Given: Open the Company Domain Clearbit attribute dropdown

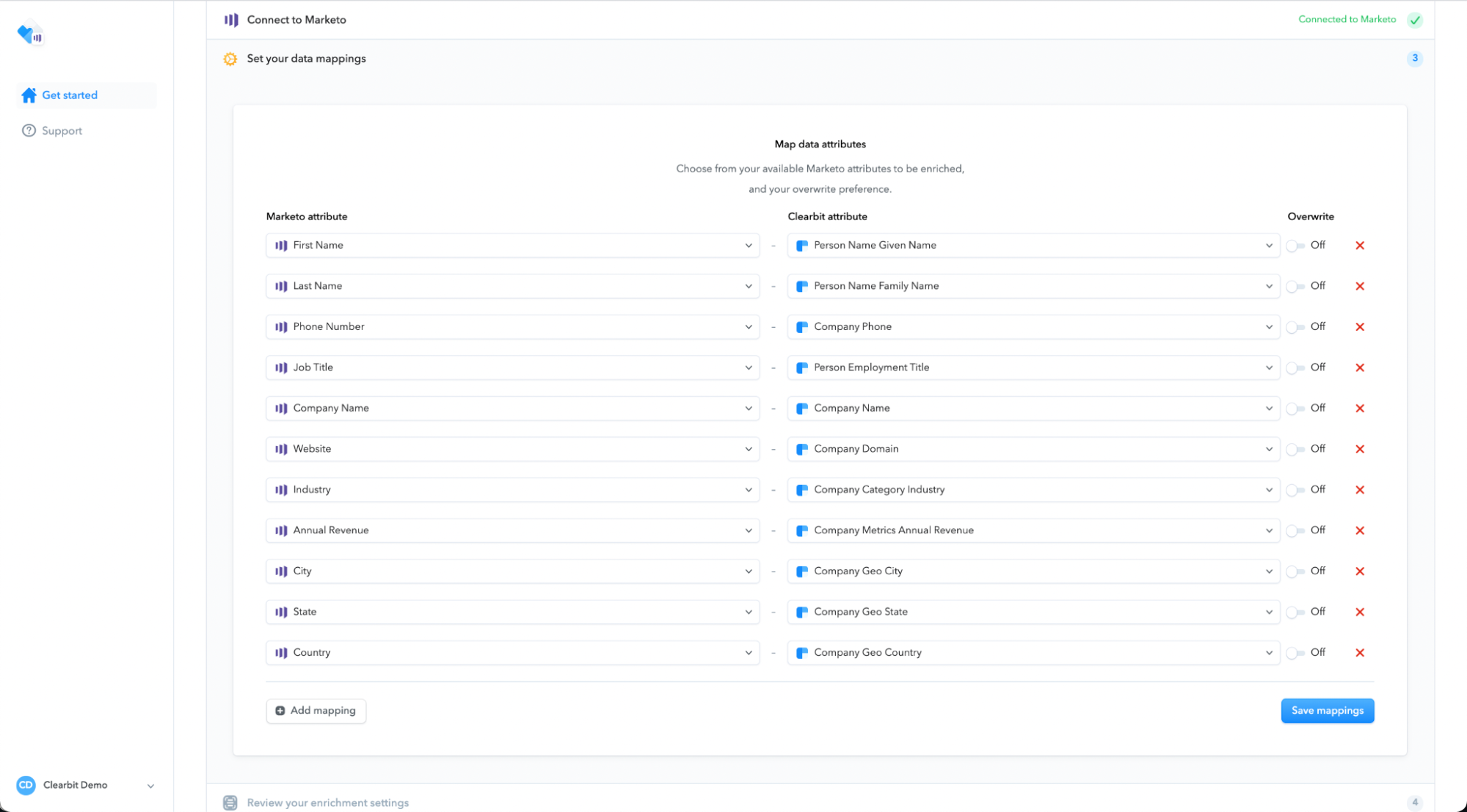Looking at the screenshot, I should coord(1033,449).
